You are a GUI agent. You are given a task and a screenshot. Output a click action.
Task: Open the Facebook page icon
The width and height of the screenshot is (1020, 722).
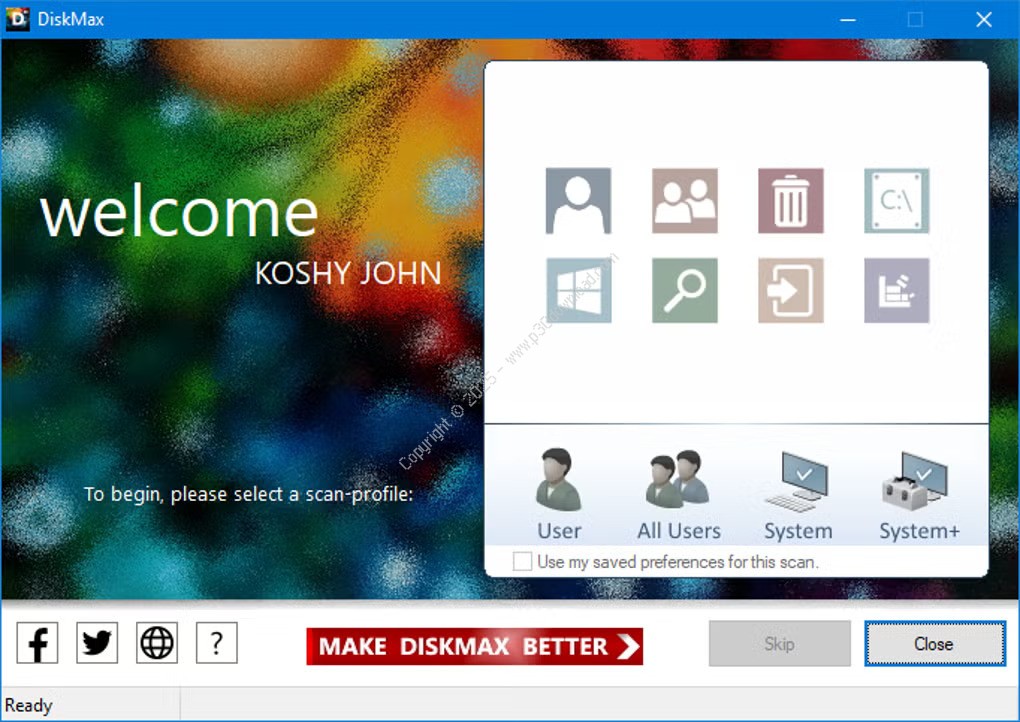click(x=38, y=643)
